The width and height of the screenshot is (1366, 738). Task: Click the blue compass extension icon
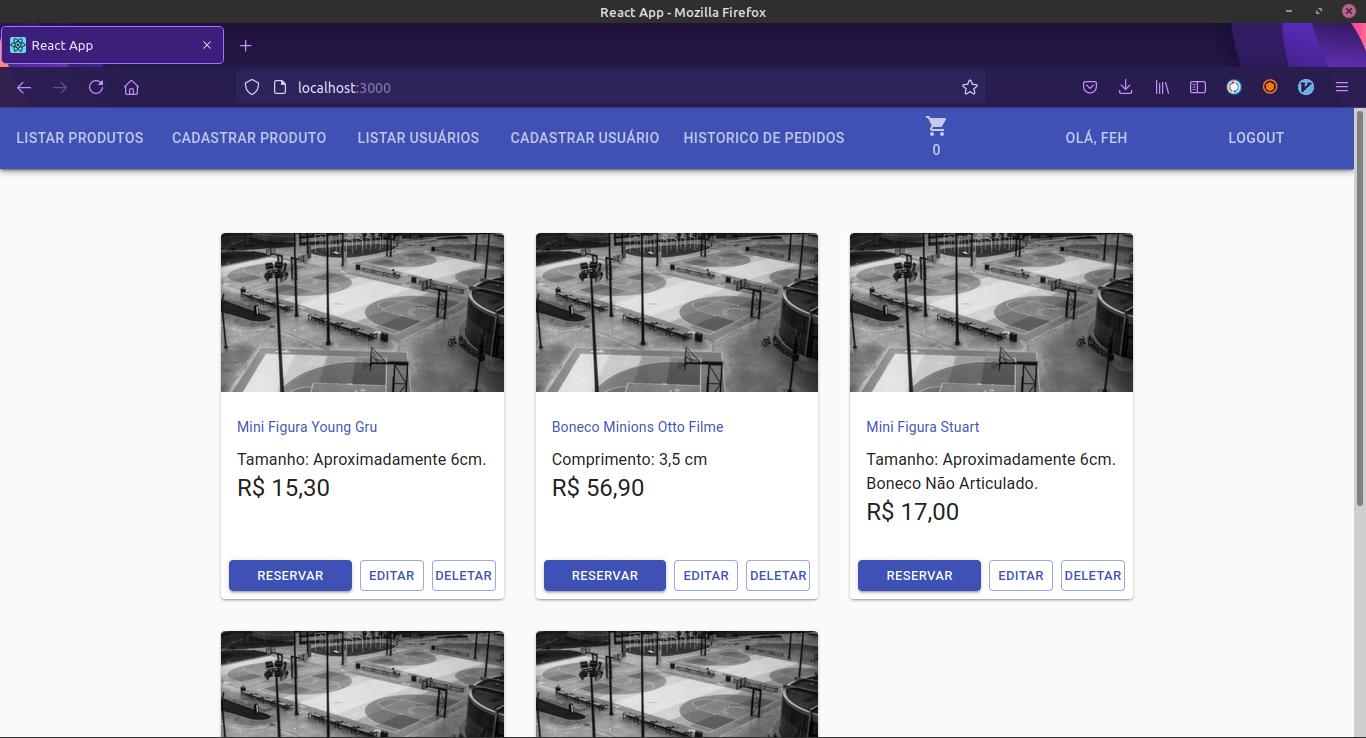click(1306, 88)
